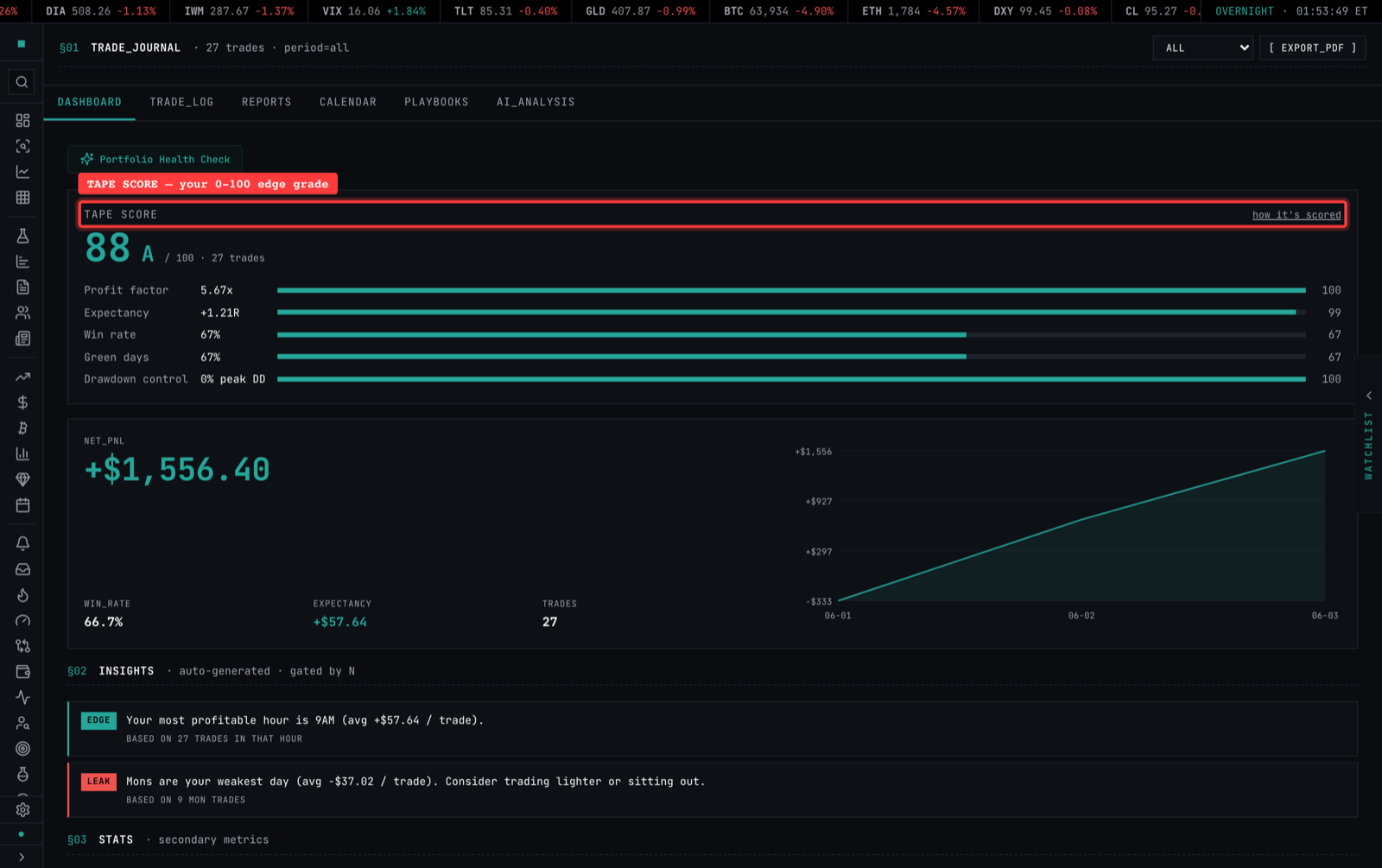
Task: Open the round flask icon in sidebar
Action: [22, 774]
